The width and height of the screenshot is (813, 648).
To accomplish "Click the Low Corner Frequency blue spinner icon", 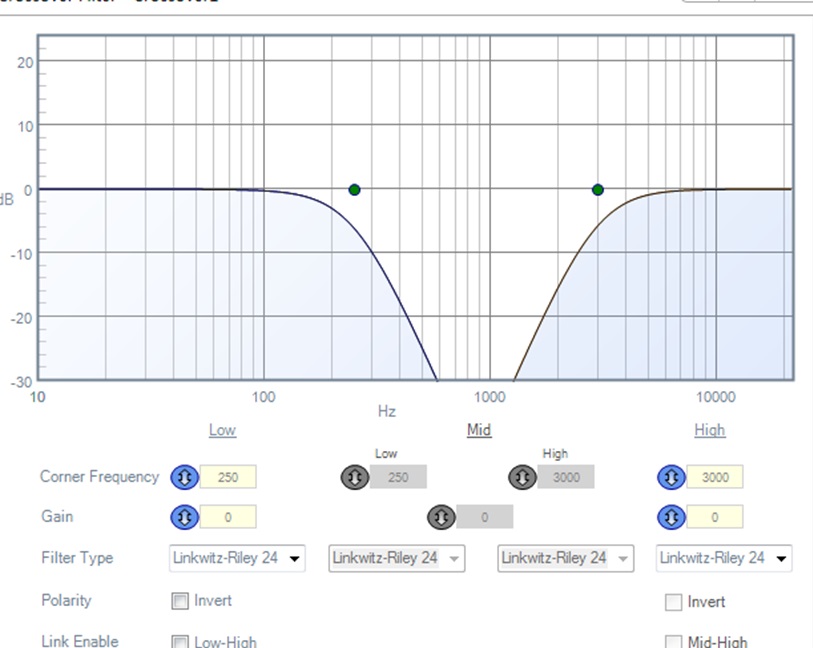I will pyautogui.click(x=185, y=477).
